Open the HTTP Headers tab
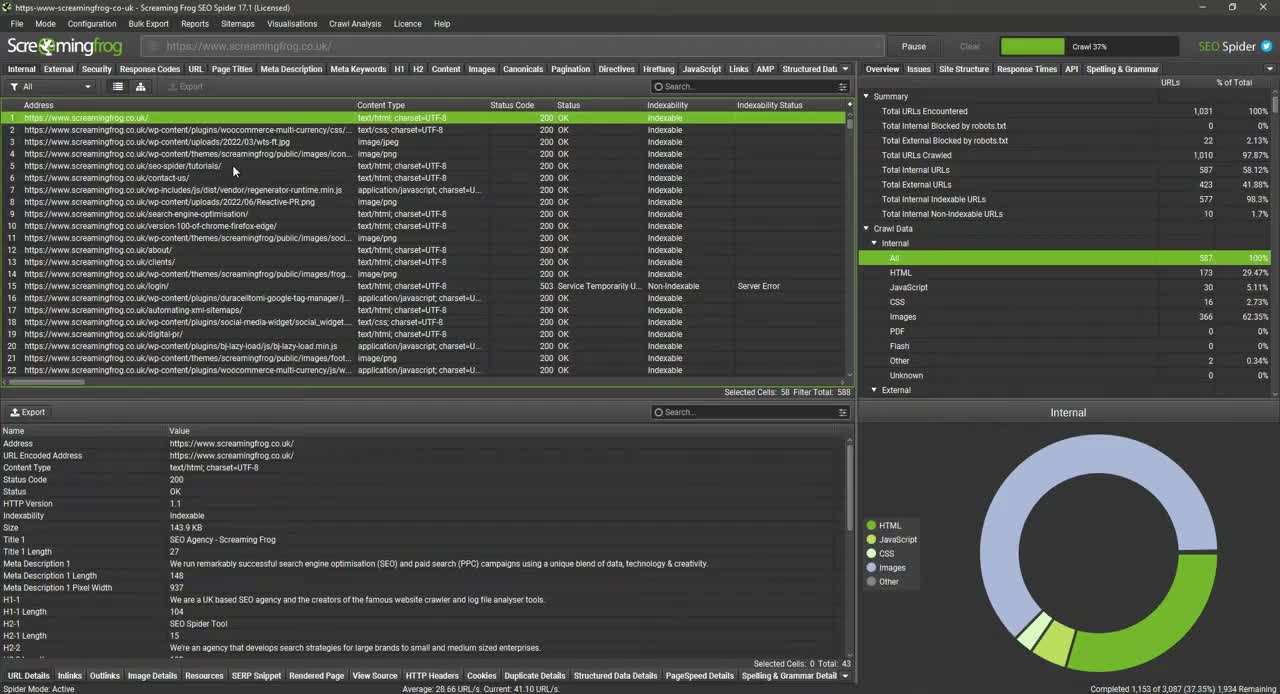This screenshot has height=694, width=1280. [432, 676]
